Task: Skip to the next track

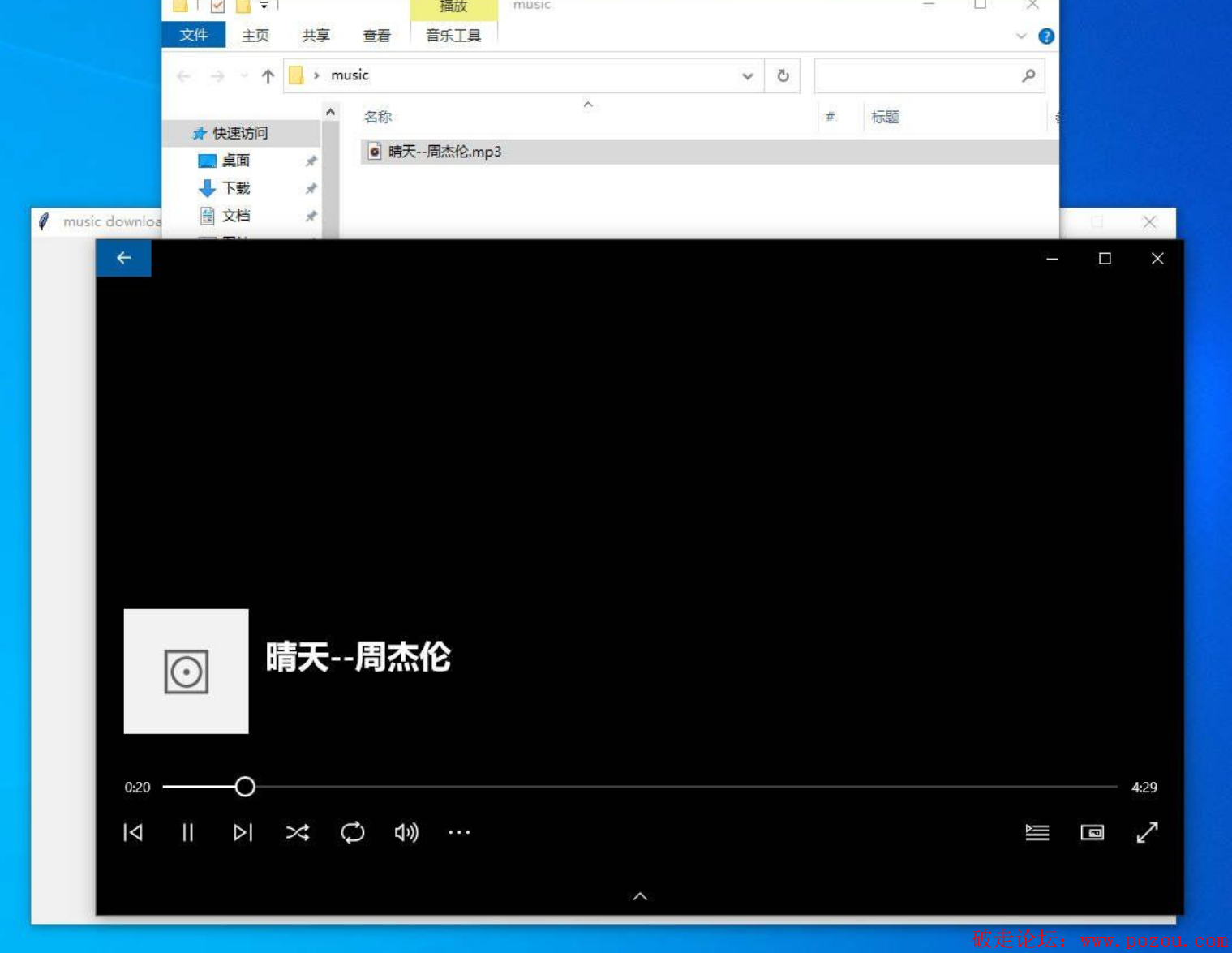Action: tap(243, 833)
